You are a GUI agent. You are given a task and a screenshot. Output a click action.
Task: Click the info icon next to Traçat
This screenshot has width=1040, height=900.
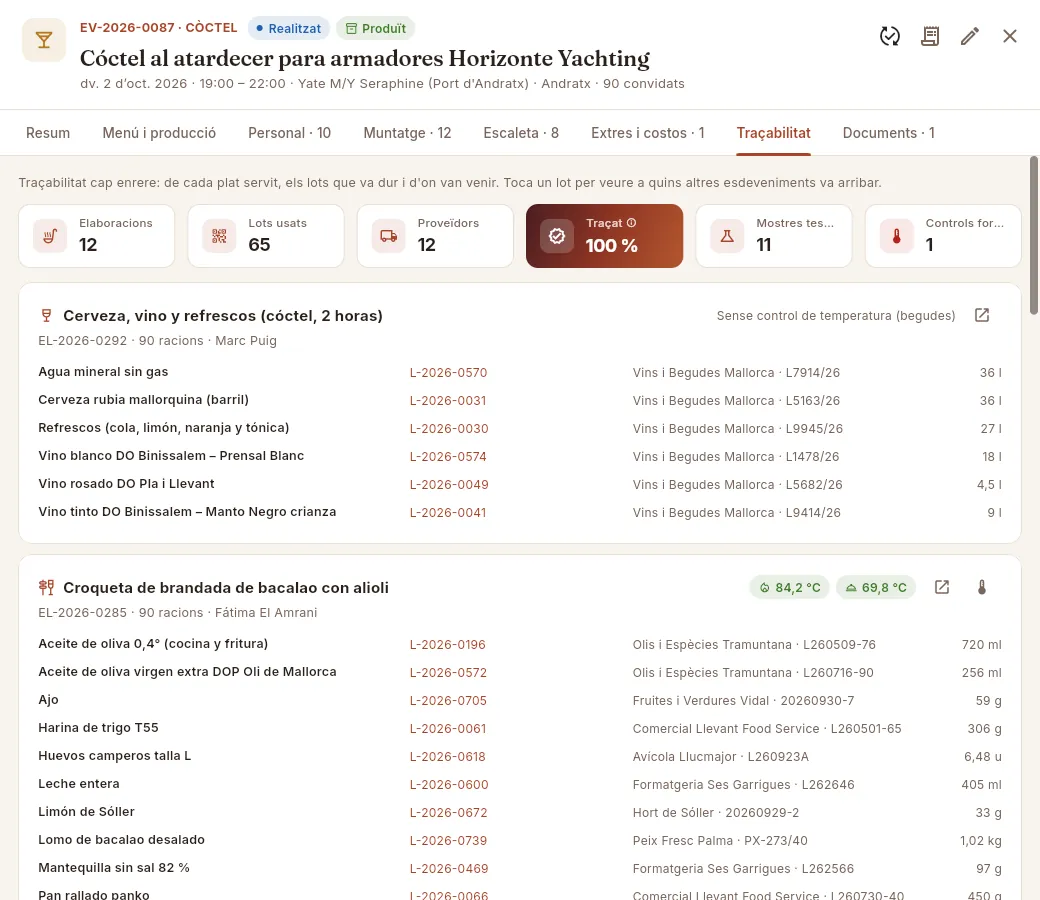(631, 223)
